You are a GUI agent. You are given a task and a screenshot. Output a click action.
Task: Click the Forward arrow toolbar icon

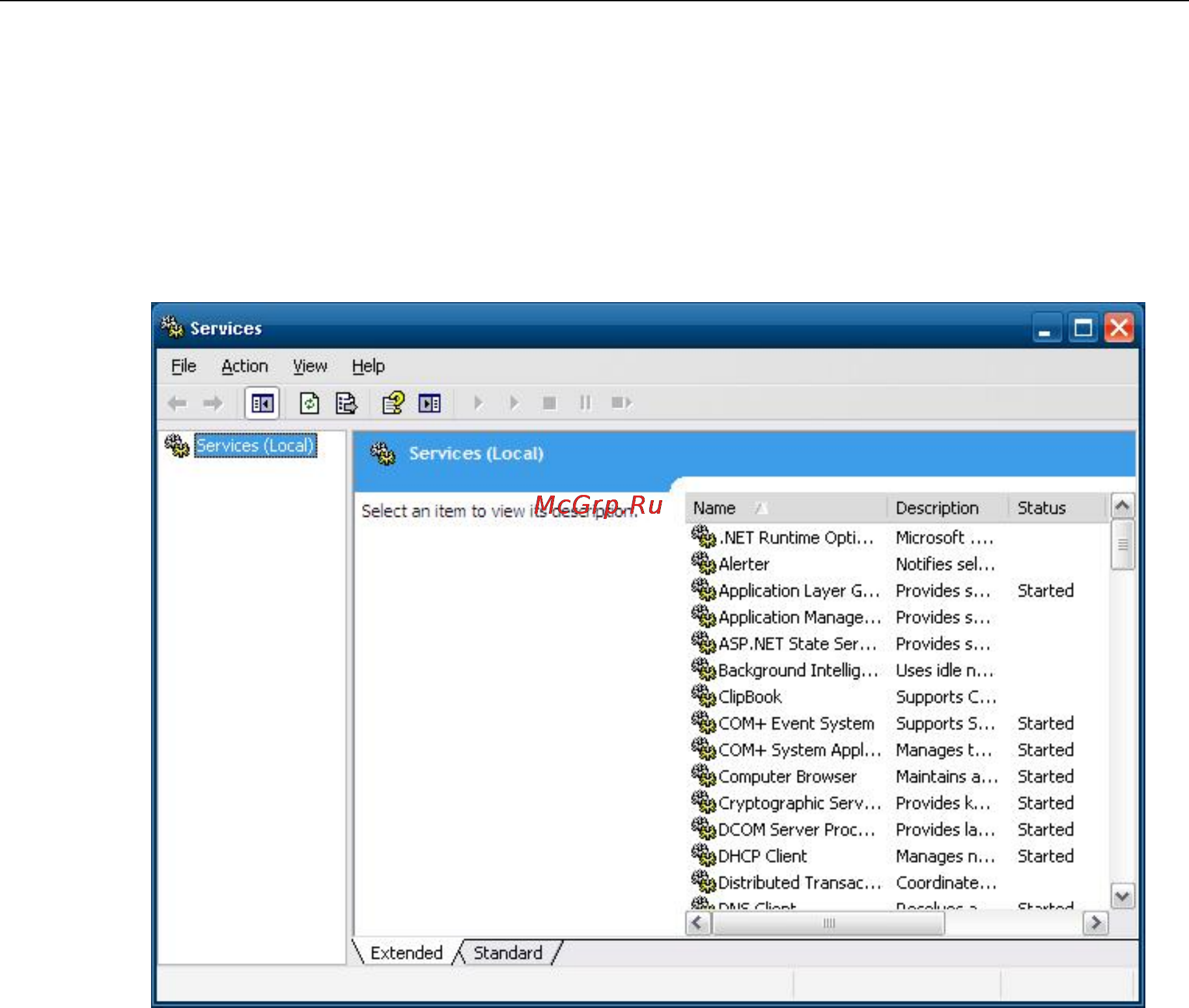213,404
